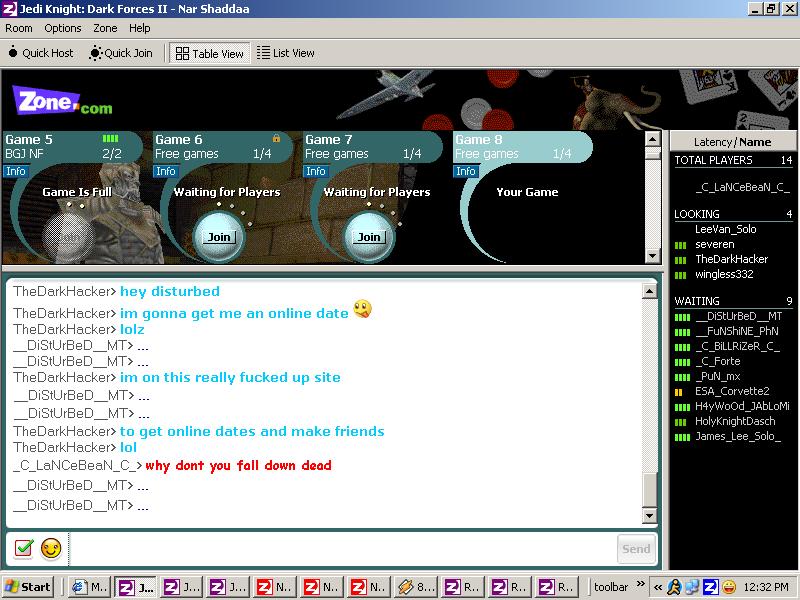This screenshot has height=600, width=800.
Task: Click taskbar item labeled "8..."
Action: pyautogui.click(x=417, y=587)
